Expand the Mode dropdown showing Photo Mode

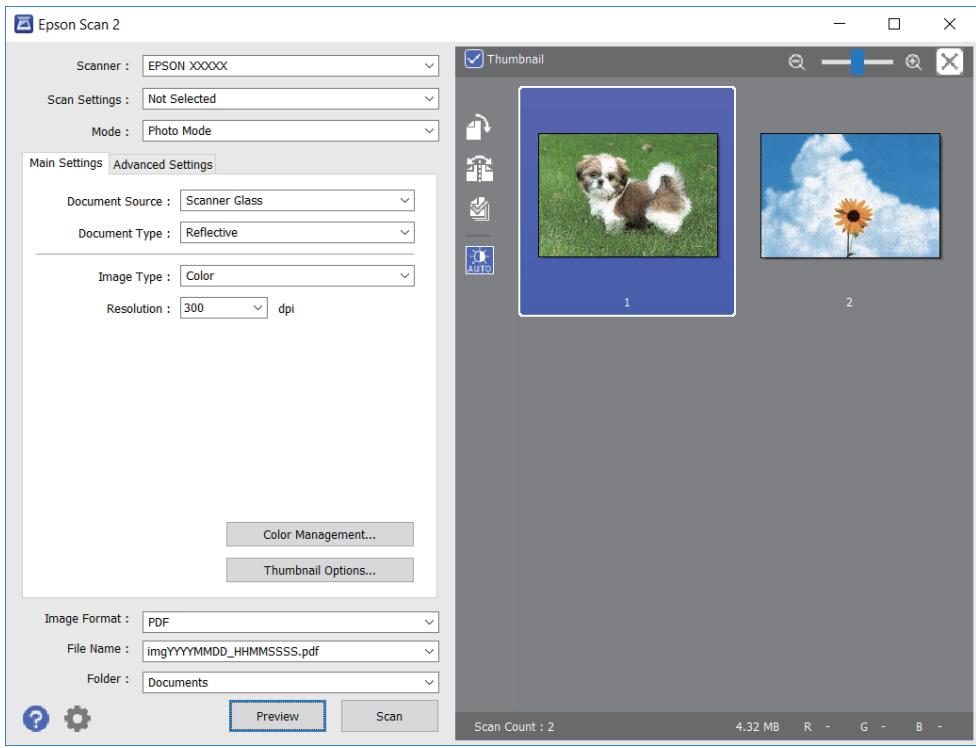pos(290,131)
